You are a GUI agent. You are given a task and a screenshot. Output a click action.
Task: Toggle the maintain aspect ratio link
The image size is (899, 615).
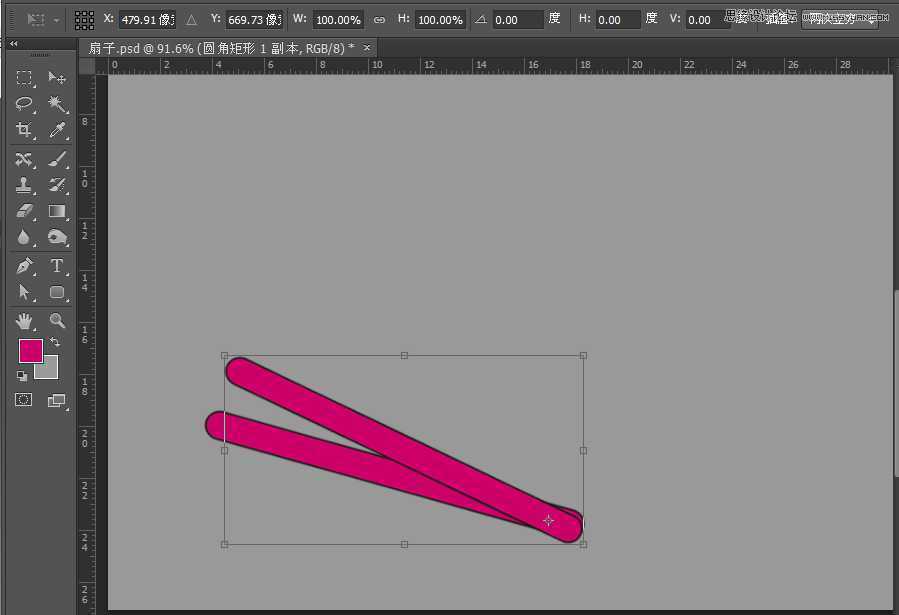pyautogui.click(x=380, y=20)
